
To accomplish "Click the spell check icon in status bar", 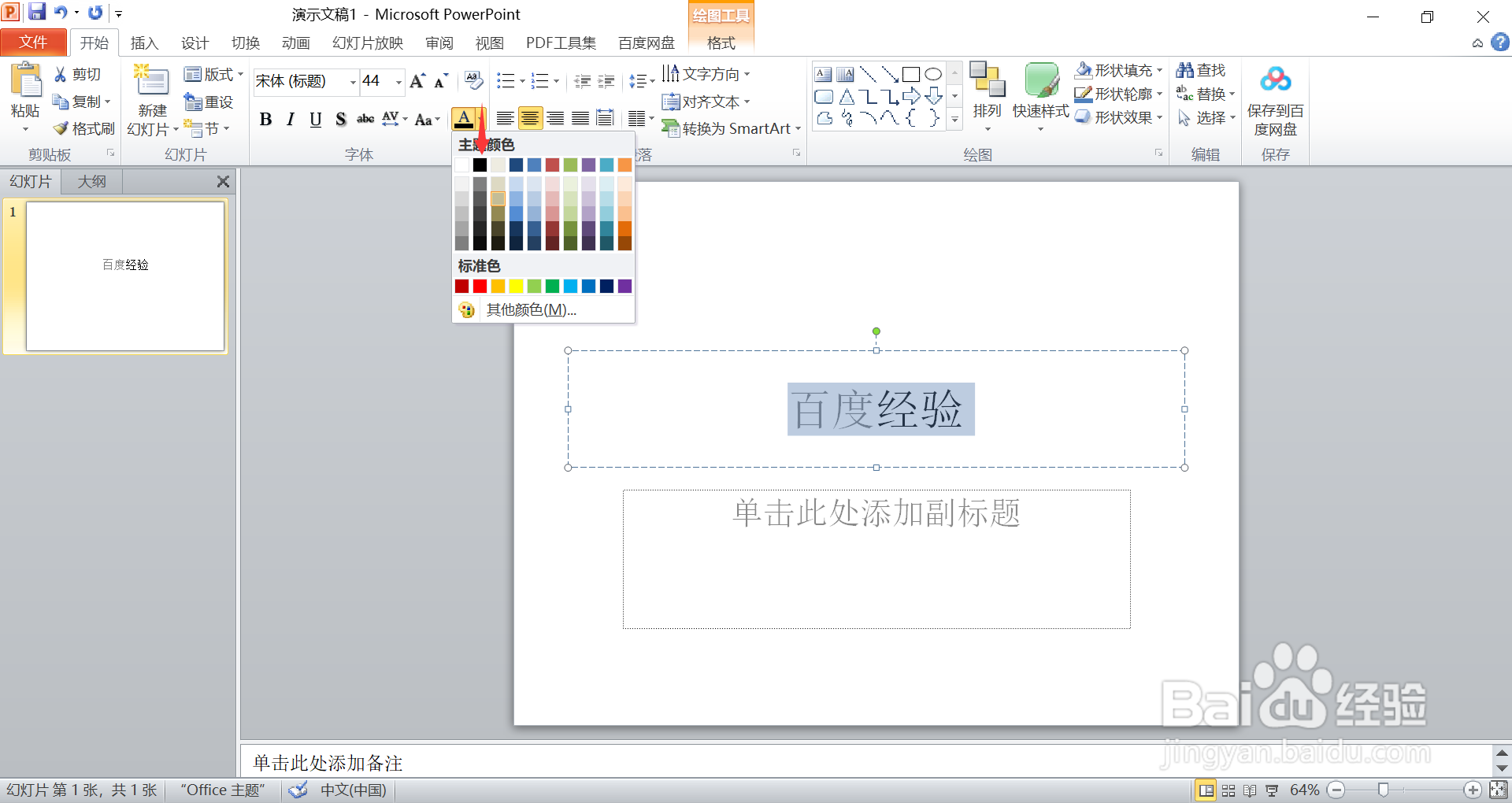I will click(298, 790).
